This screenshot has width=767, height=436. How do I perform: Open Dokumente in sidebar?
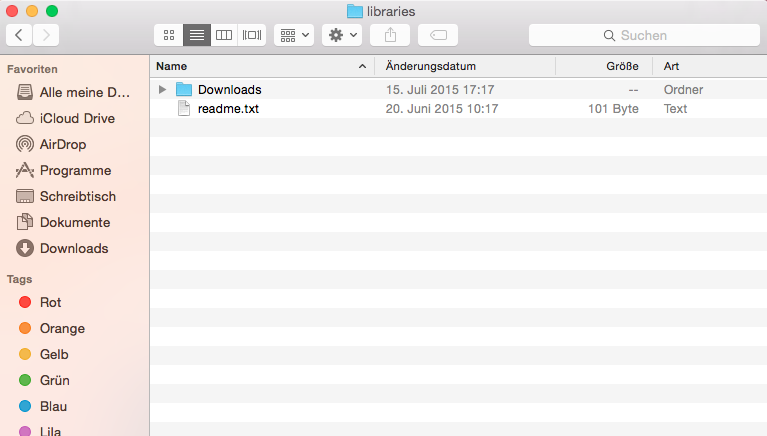coord(74,222)
